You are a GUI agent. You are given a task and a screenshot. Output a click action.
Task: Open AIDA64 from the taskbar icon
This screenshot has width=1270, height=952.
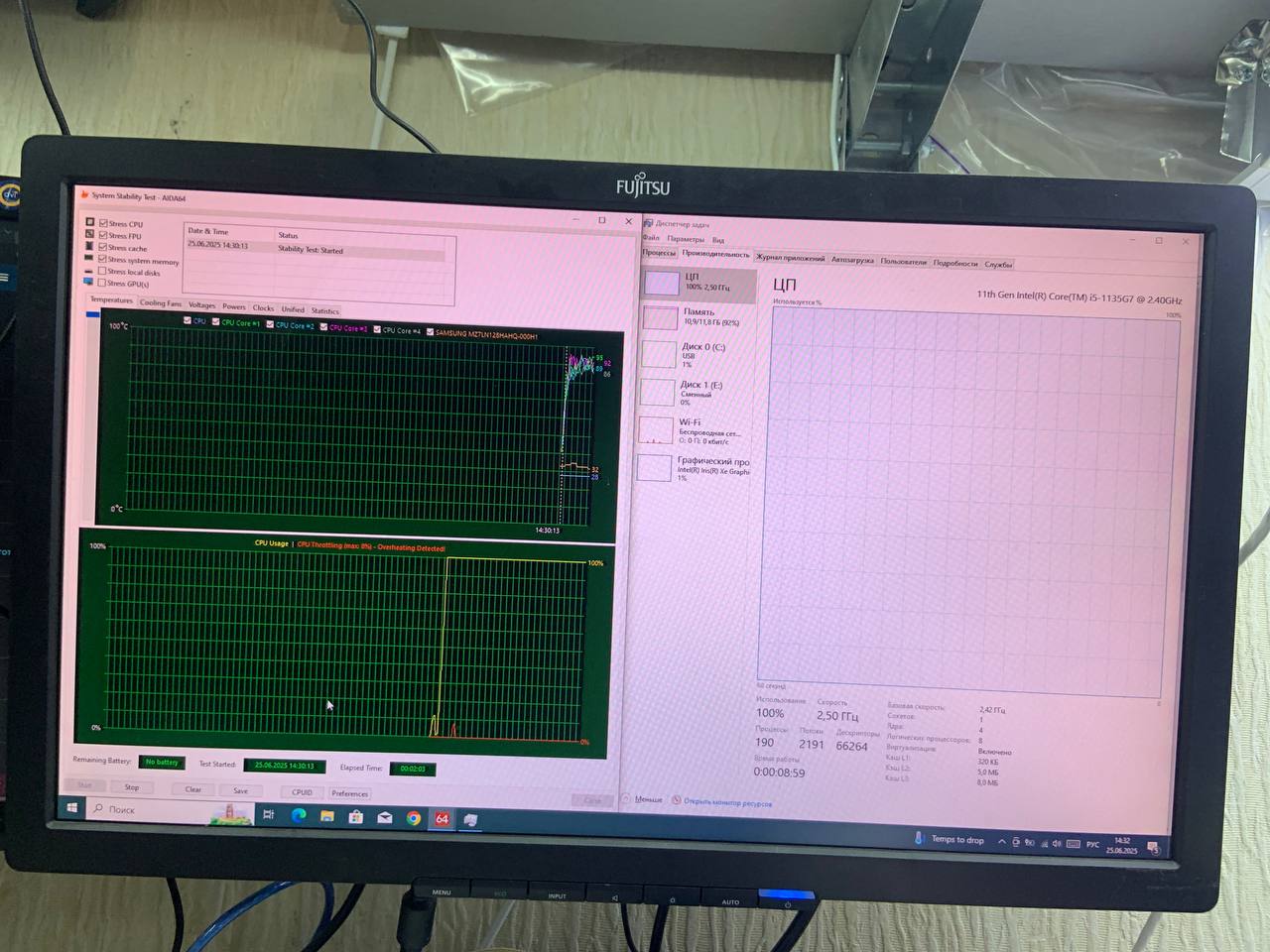[x=442, y=819]
